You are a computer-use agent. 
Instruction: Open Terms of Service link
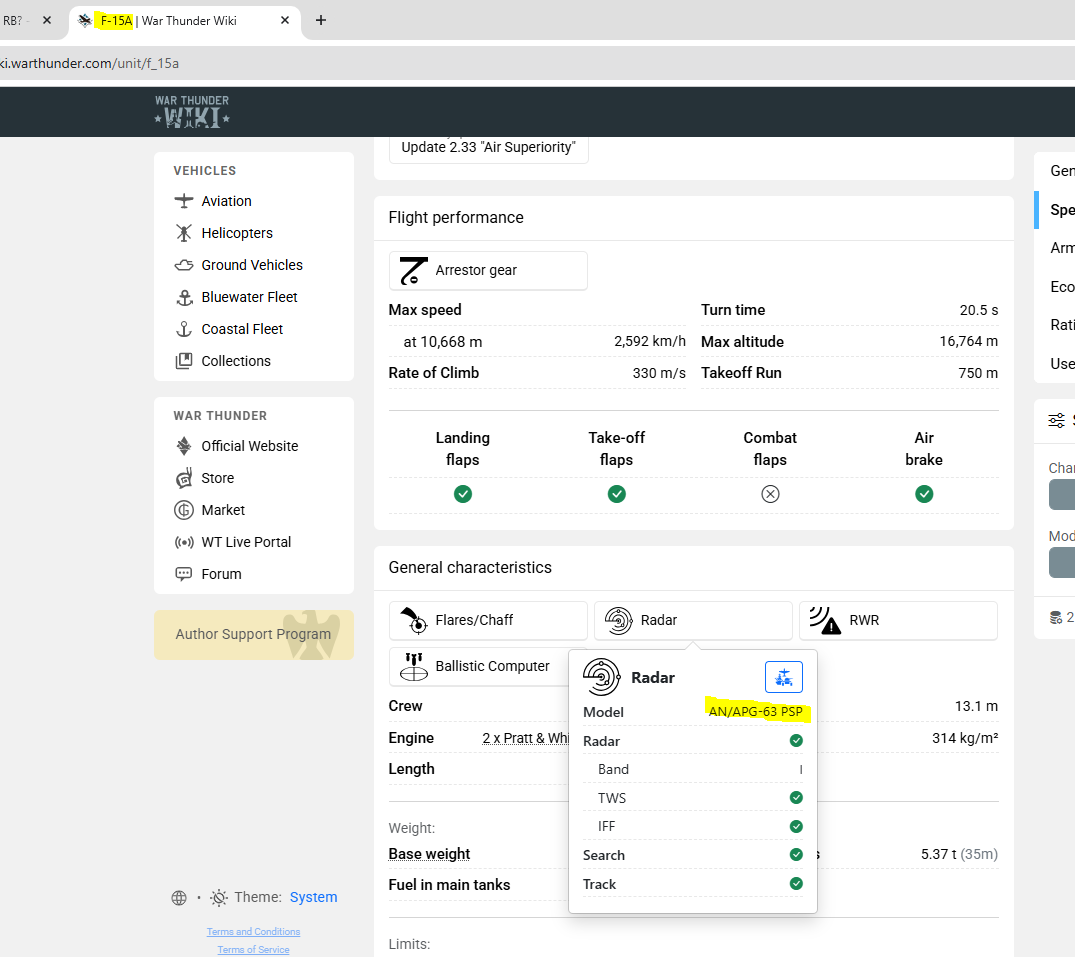tap(254, 949)
